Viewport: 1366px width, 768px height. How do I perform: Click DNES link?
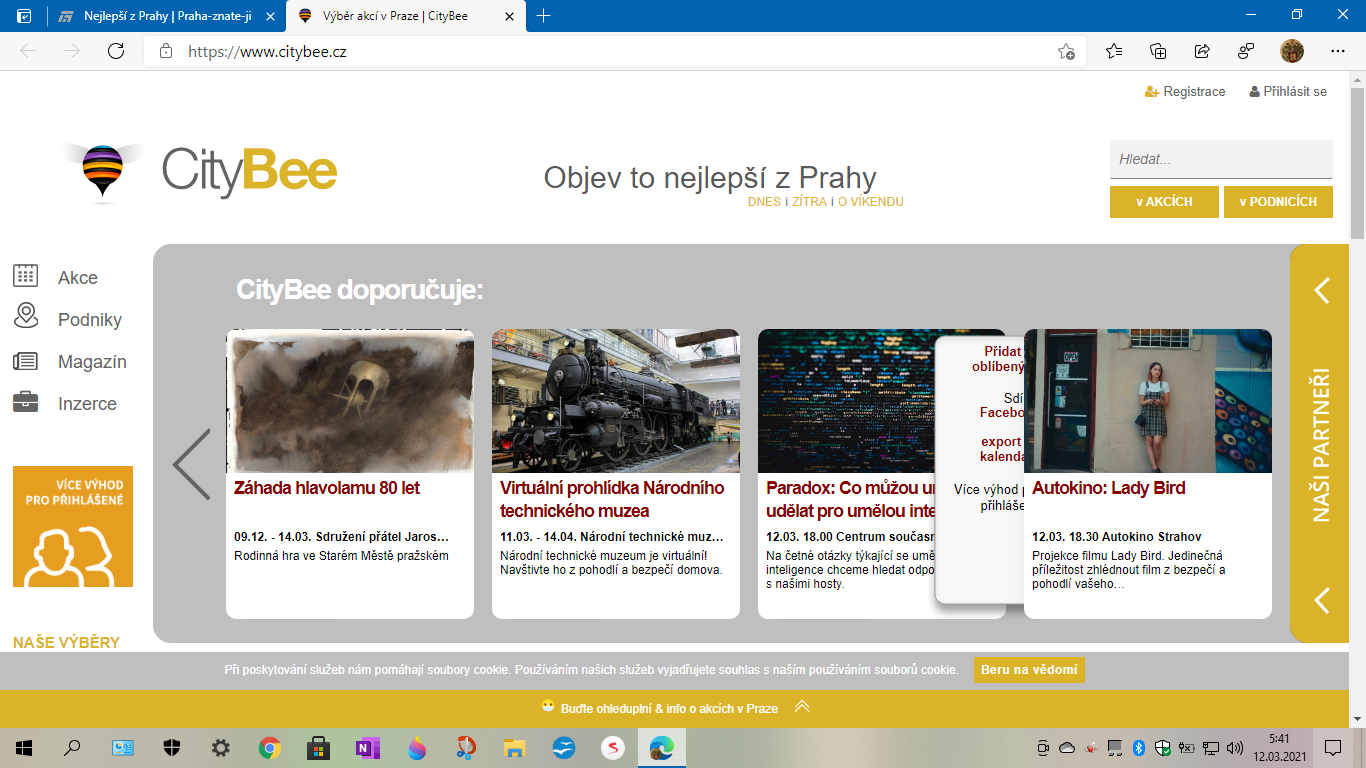point(764,202)
